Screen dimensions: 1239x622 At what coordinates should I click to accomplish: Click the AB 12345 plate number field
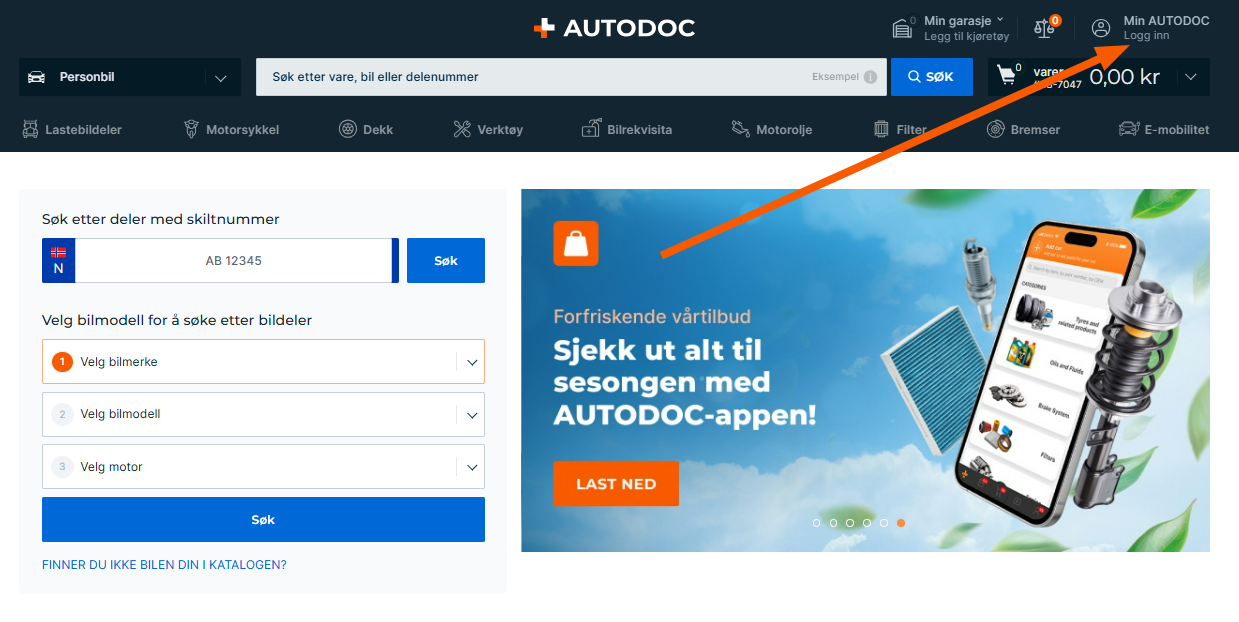(234, 260)
